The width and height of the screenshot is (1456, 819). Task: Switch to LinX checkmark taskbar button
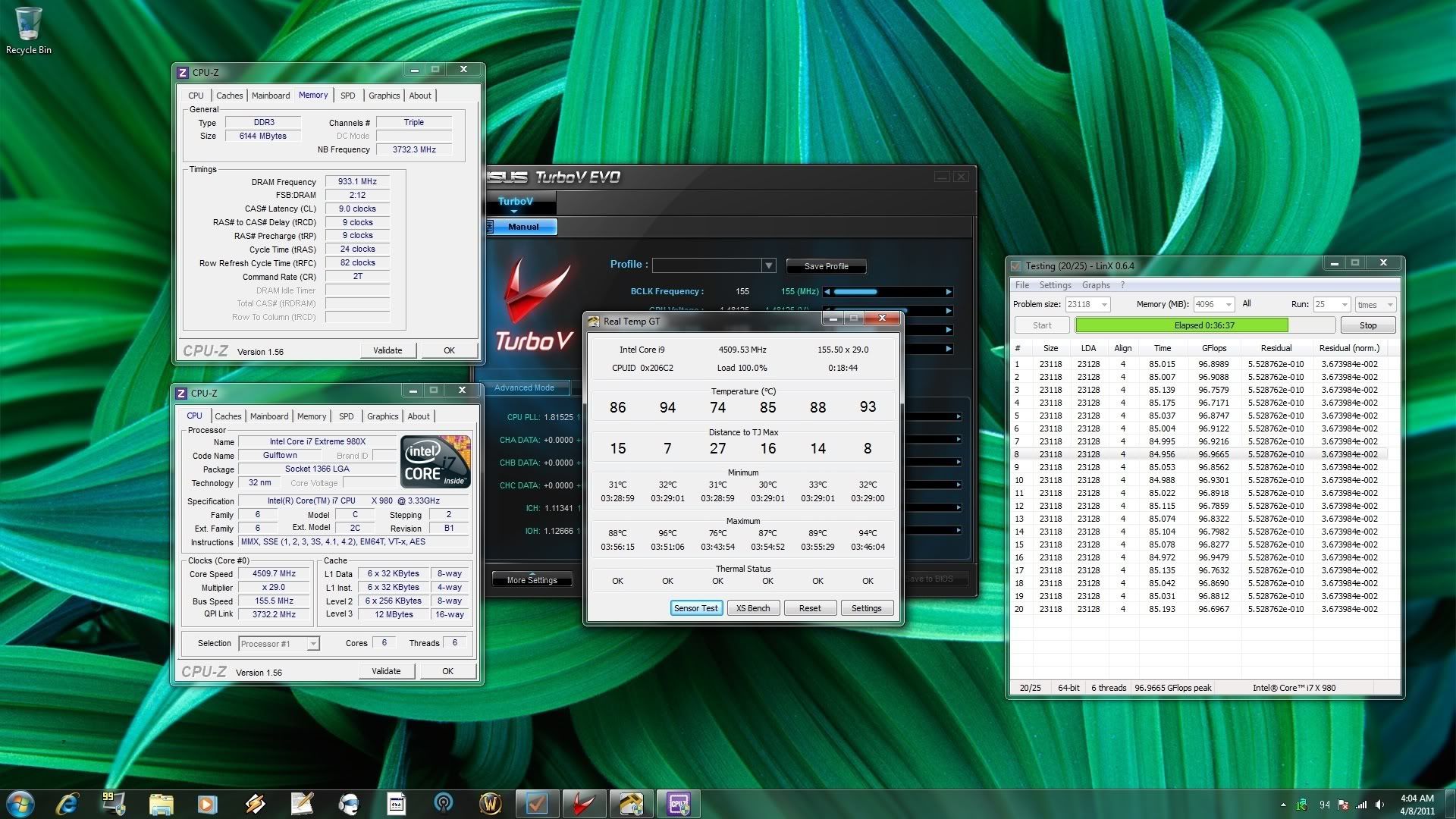538,804
